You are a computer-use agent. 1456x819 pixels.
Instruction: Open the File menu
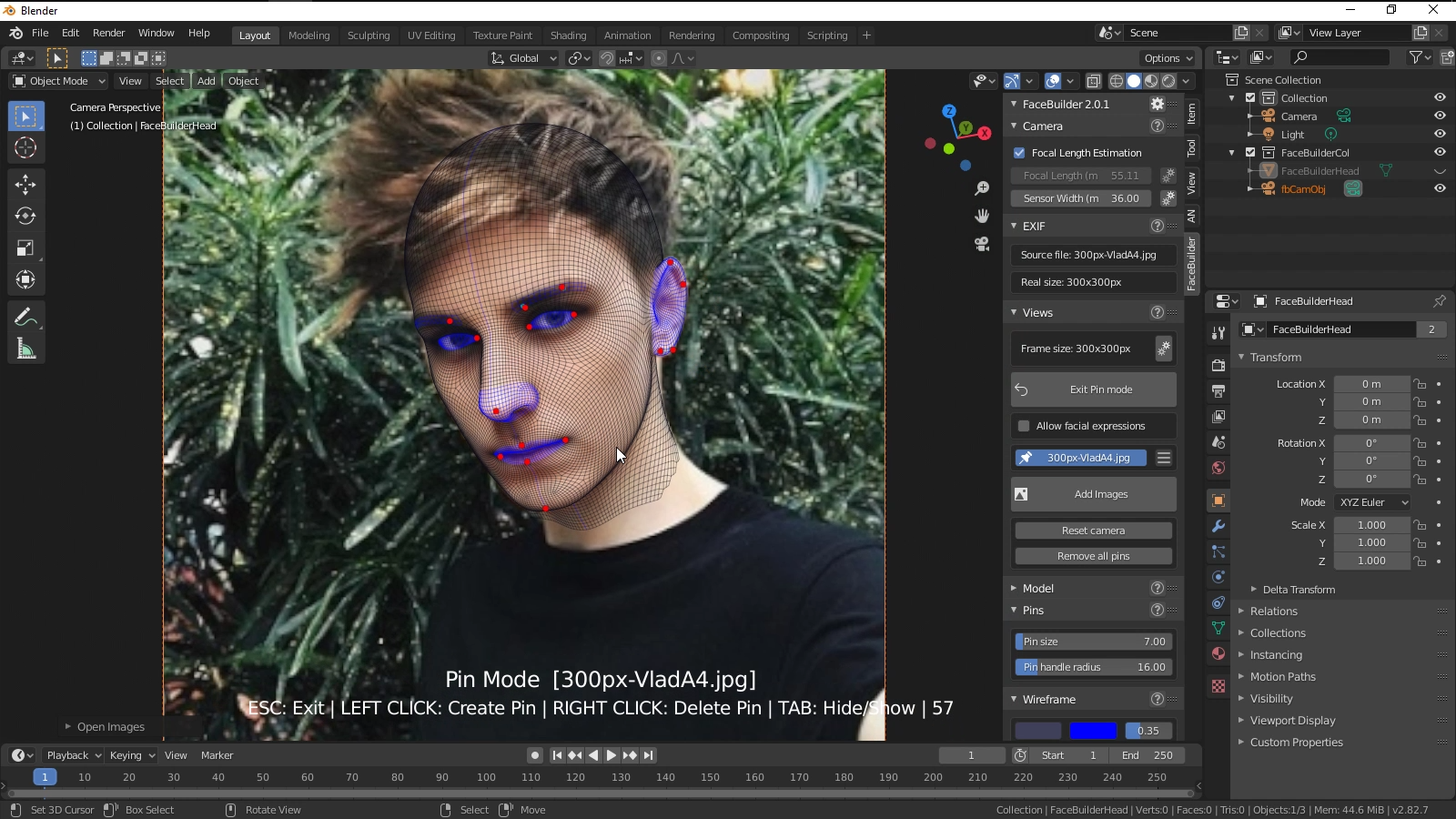40,33
